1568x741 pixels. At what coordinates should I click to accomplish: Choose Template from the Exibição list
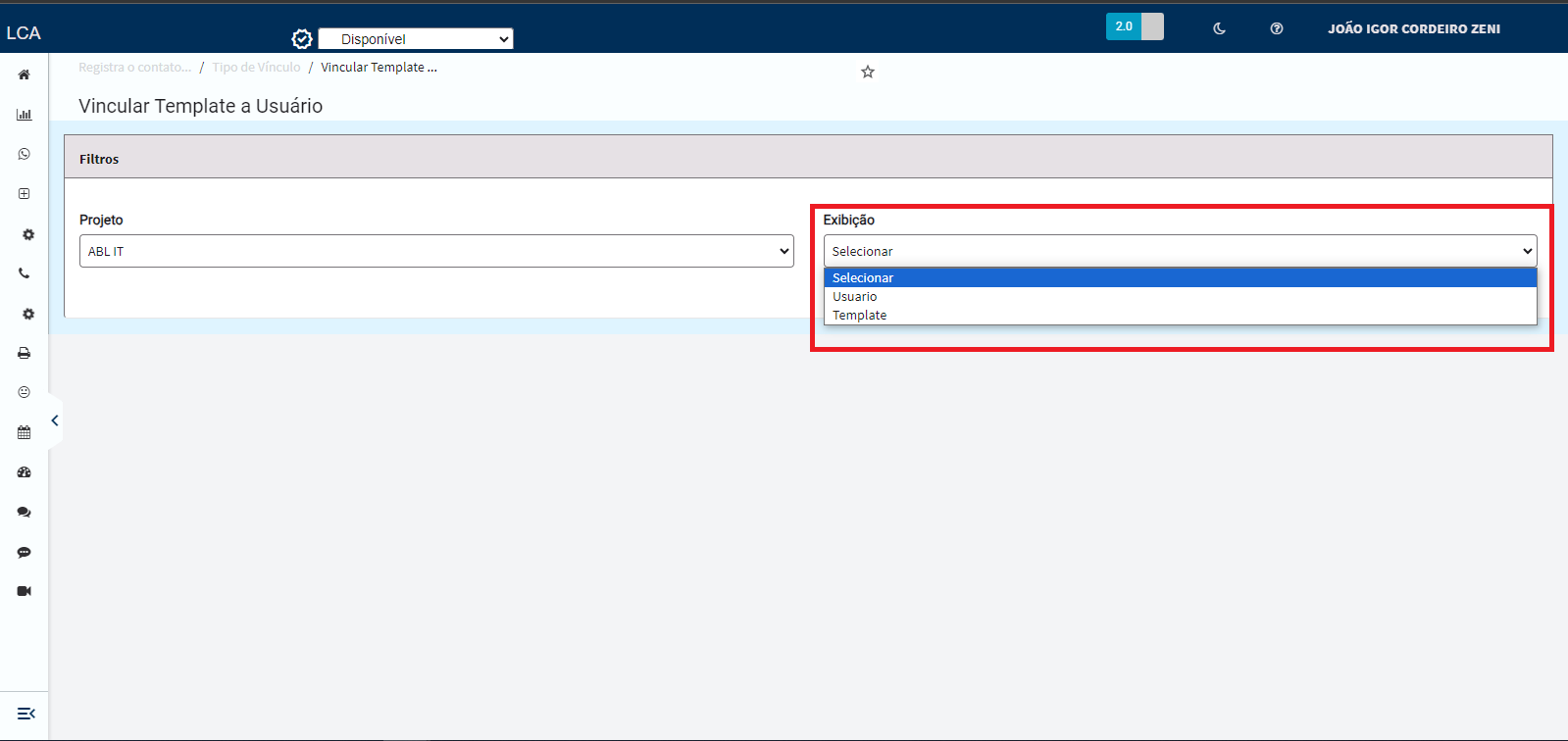coord(1180,316)
